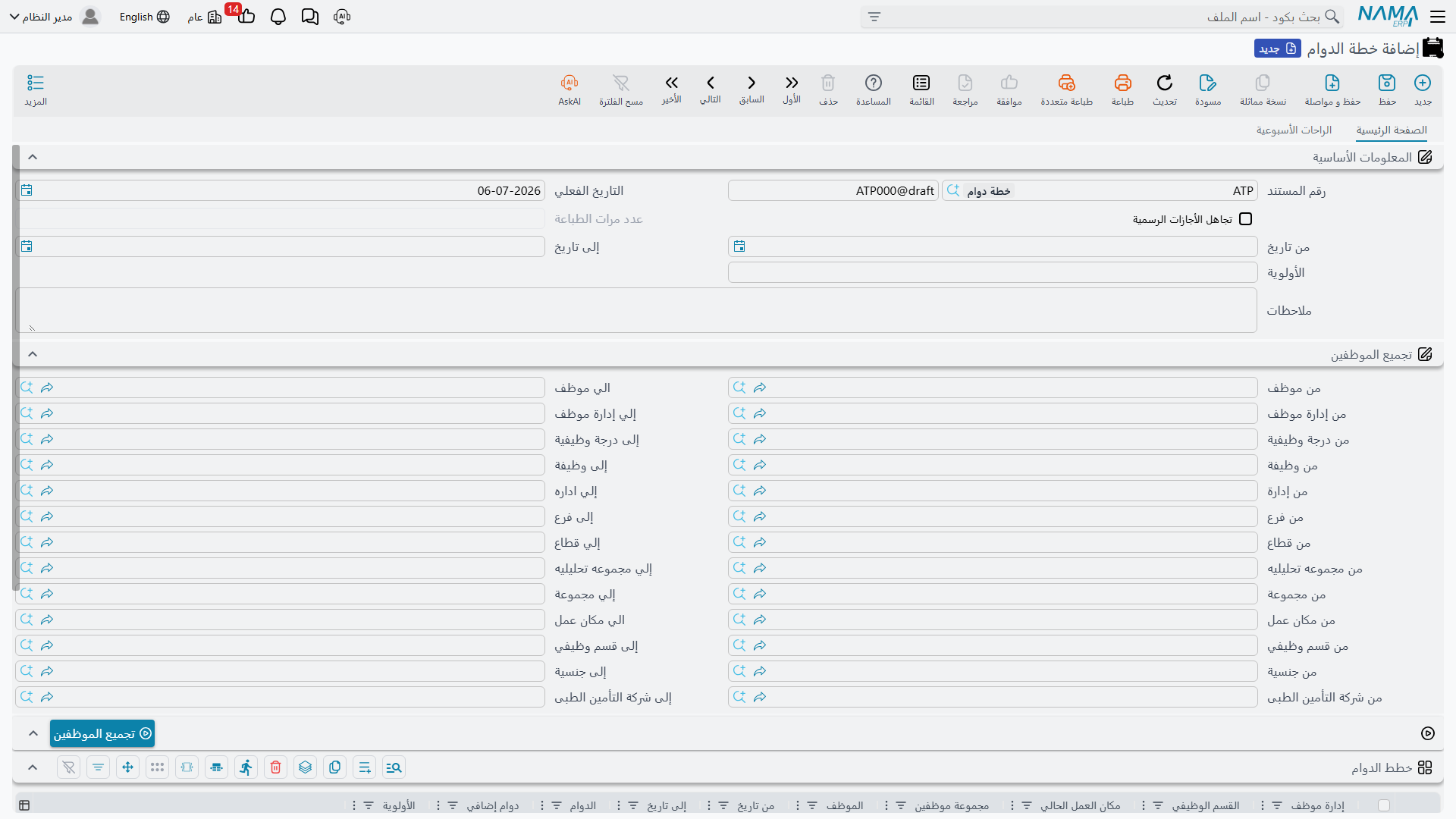Switch to الصفحة الرئيسية tab
Screen dimensions: 1456x819
(x=1392, y=130)
